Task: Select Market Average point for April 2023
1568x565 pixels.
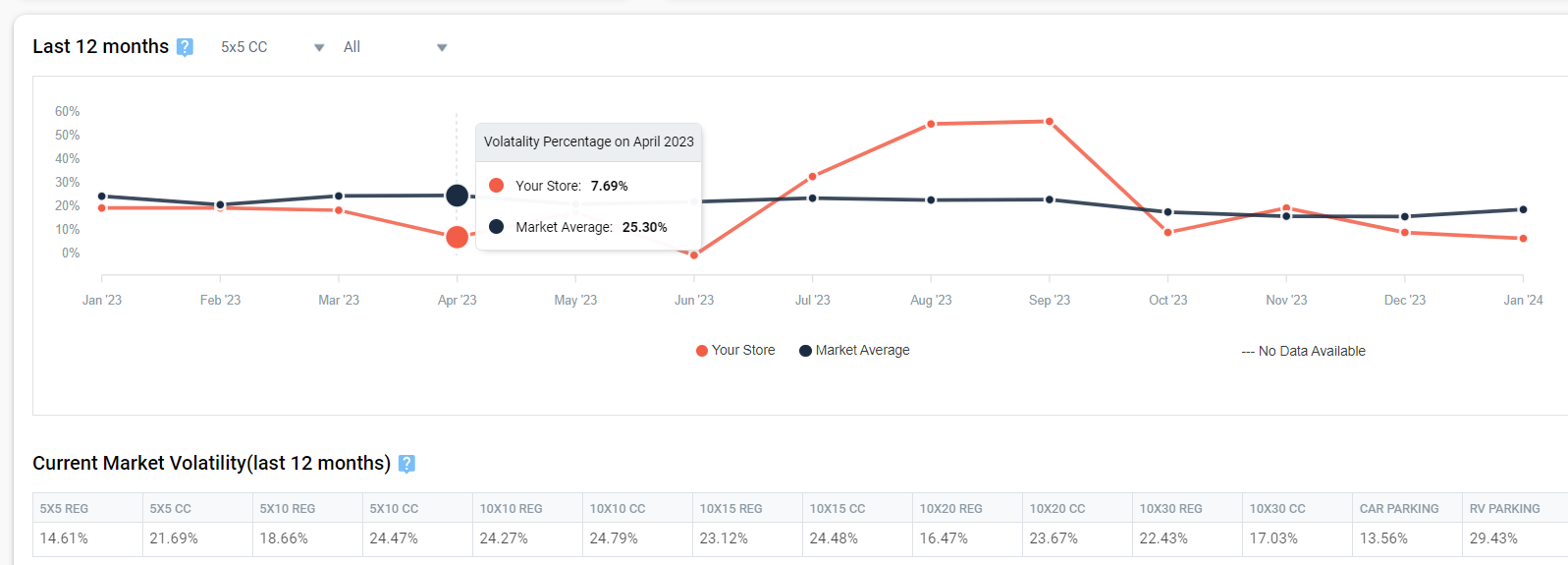Action: pyautogui.click(x=457, y=196)
